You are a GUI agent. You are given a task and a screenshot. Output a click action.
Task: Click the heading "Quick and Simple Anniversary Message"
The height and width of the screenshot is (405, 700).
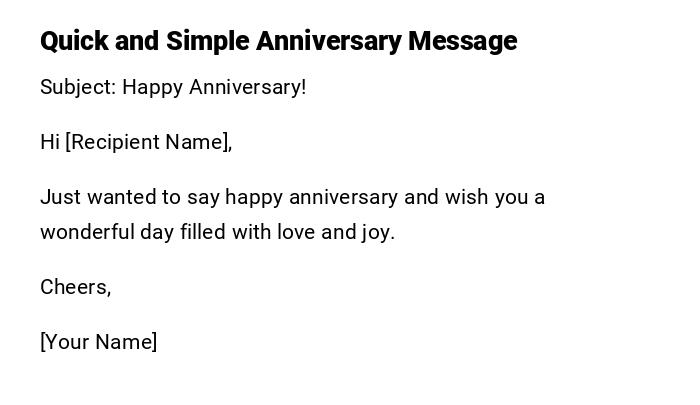(278, 41)
